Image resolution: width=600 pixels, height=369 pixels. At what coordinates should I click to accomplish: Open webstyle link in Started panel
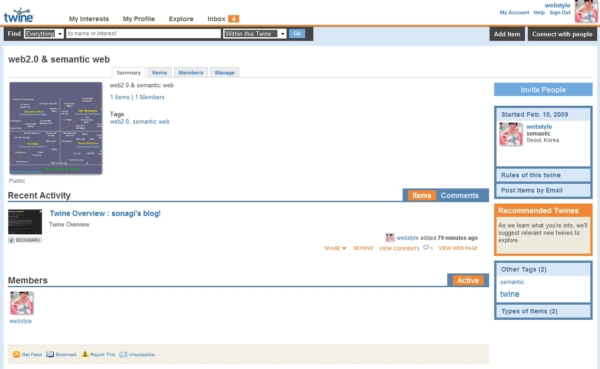pos(539,127)
